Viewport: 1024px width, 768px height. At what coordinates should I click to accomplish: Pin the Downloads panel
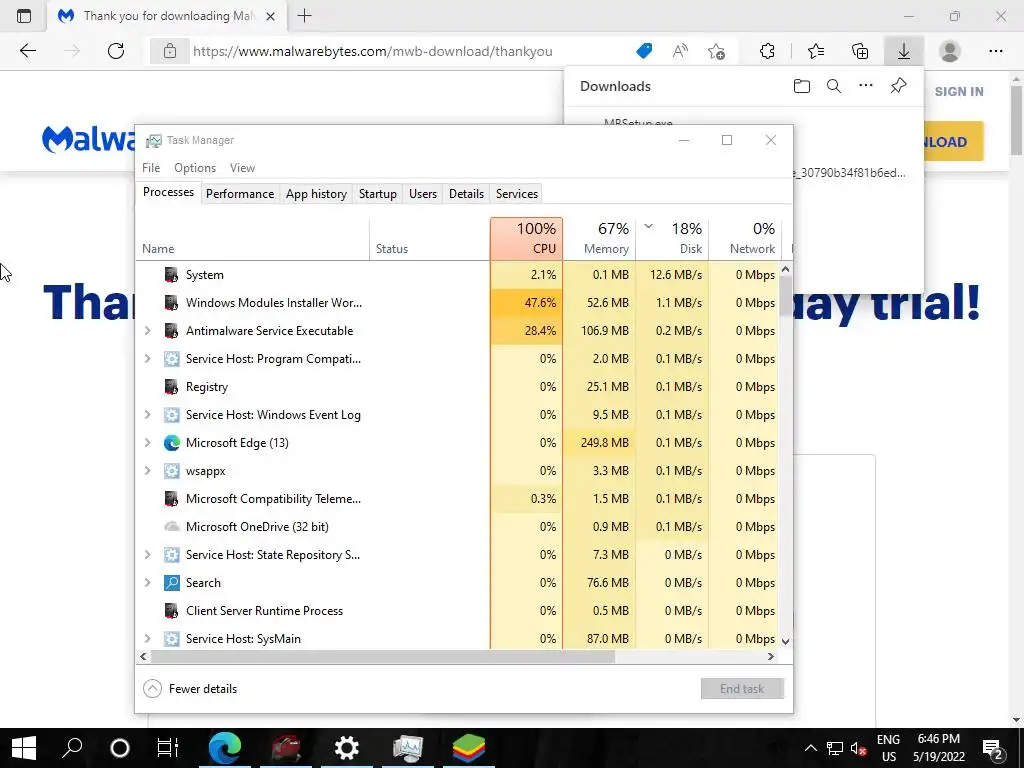click(x=899, y=86)
